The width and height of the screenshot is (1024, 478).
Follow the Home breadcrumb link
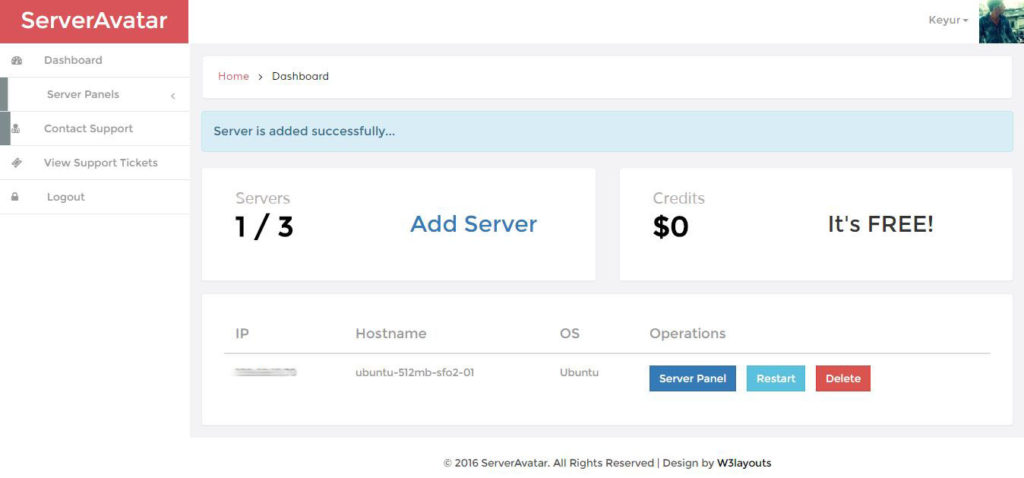(233, 76)
